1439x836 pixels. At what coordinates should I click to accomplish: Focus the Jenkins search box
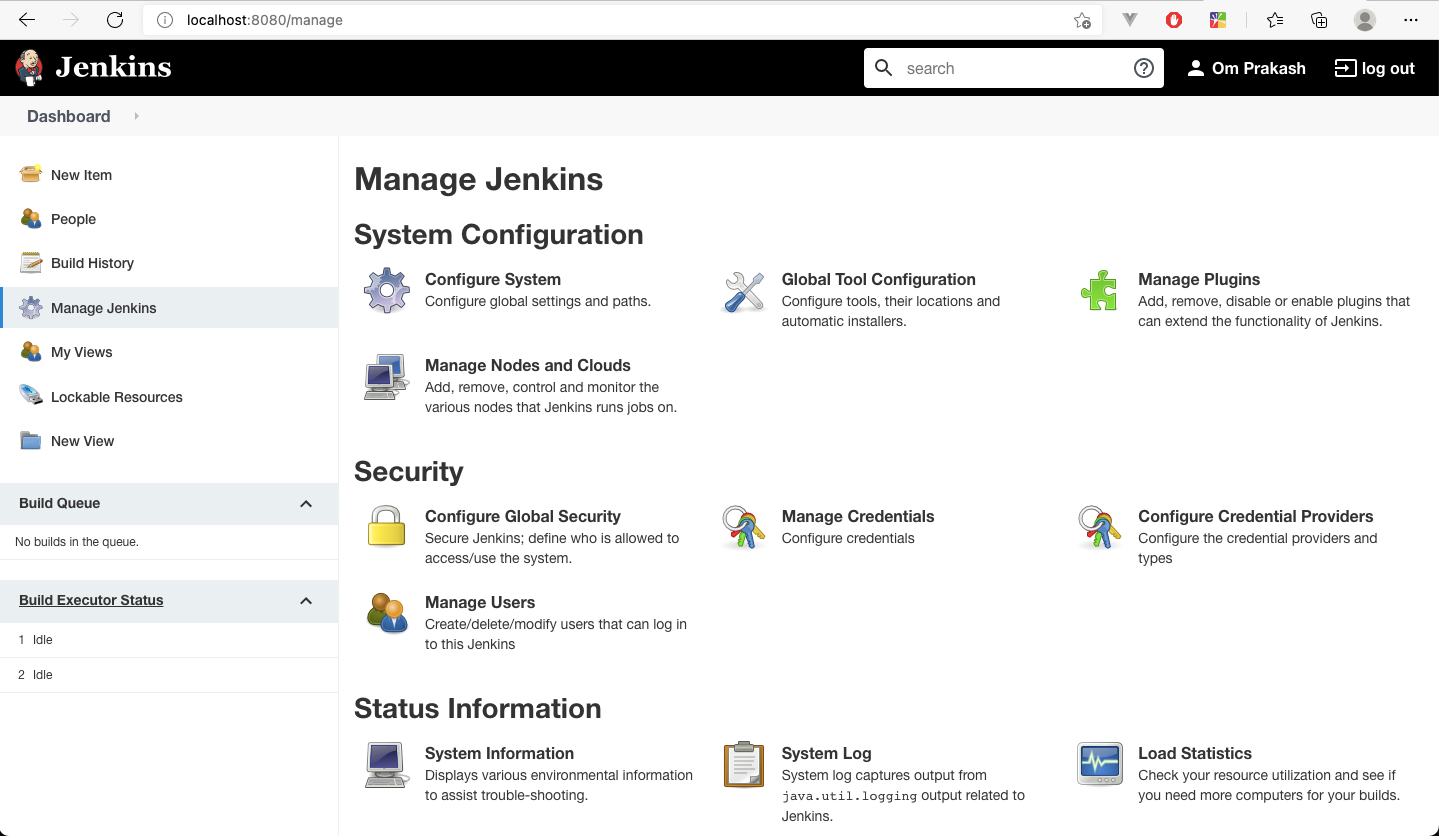coord(1014,68)
